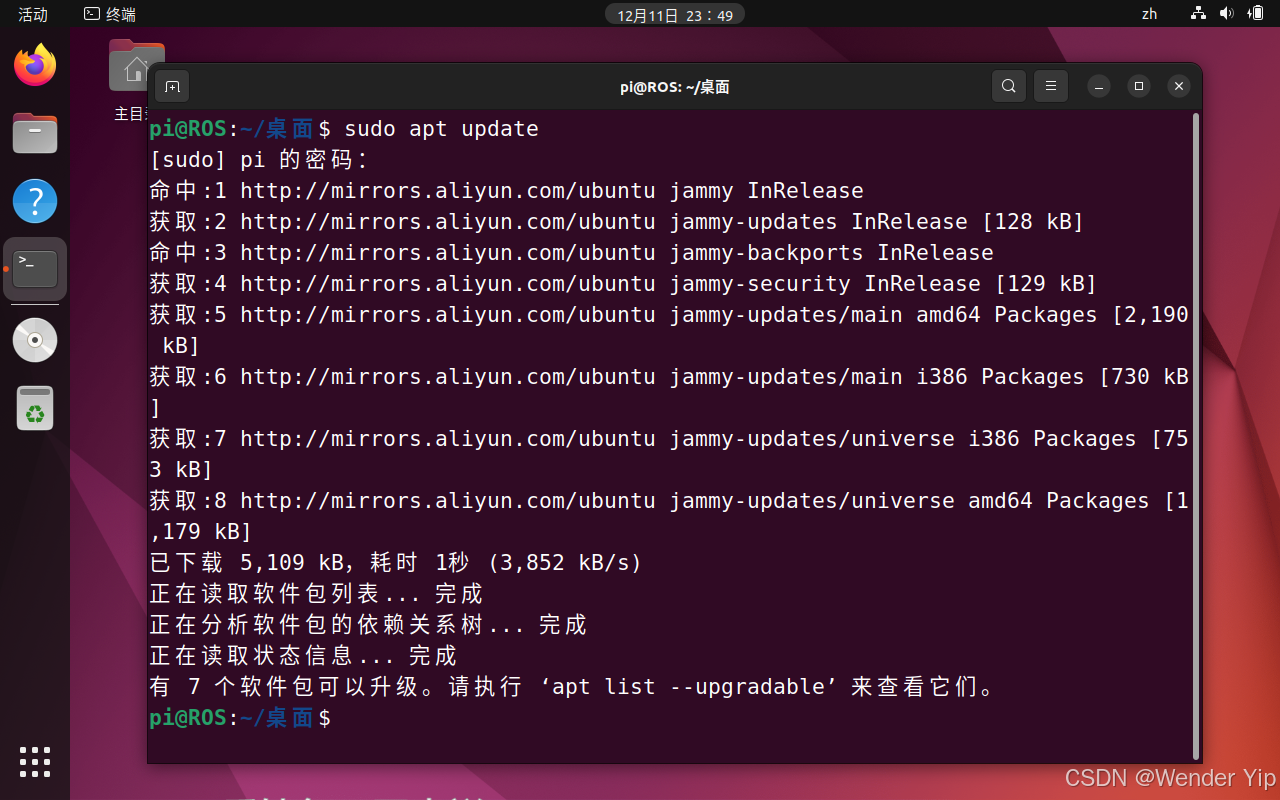Click the 'jammy-security InRelease [129 kB]' line
This screenshot has width=1280, height=800.
tap(623, 284)
